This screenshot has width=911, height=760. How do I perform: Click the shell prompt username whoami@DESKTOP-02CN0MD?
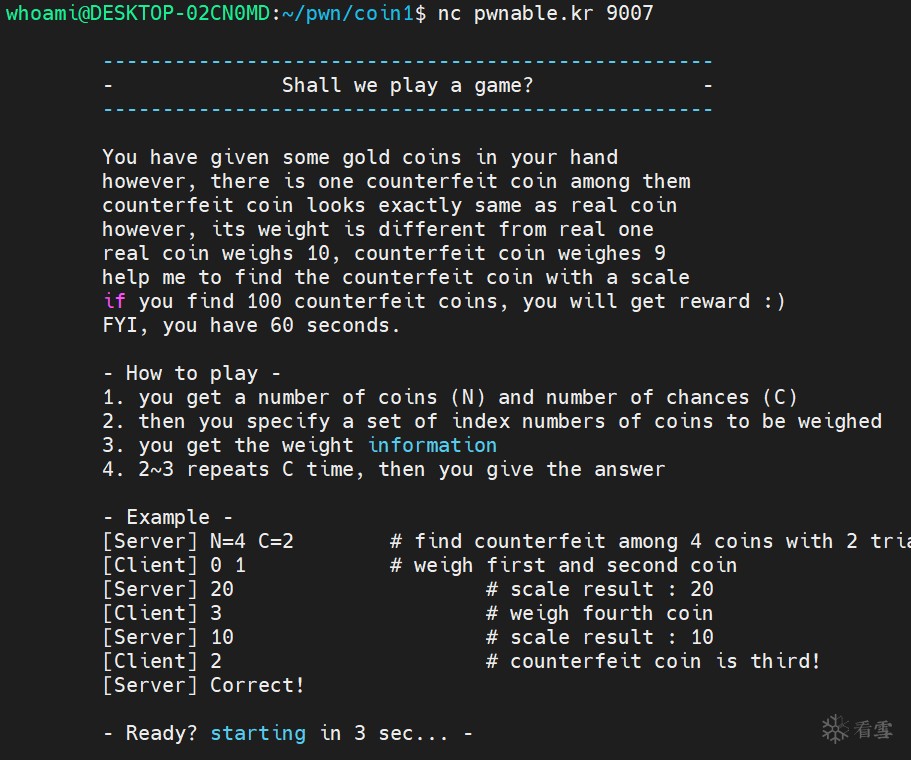tap(138, 13)
